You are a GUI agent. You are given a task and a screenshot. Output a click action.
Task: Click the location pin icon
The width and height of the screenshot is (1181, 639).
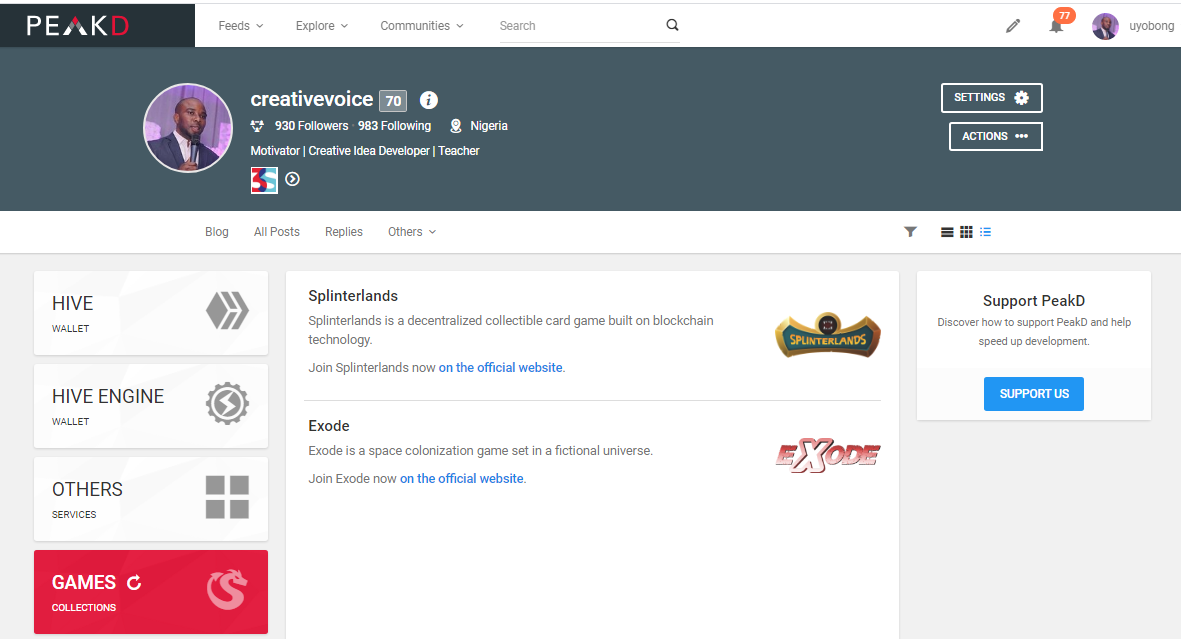click(456, 126)
